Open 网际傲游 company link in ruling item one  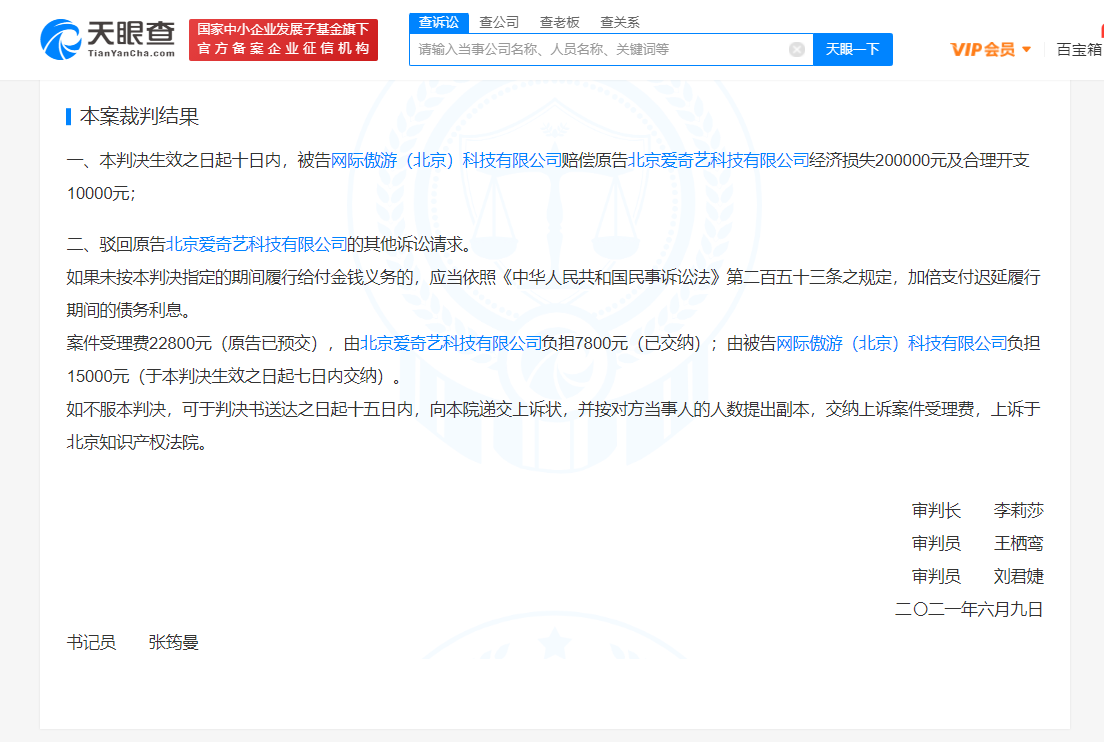[x=446, y=161]
